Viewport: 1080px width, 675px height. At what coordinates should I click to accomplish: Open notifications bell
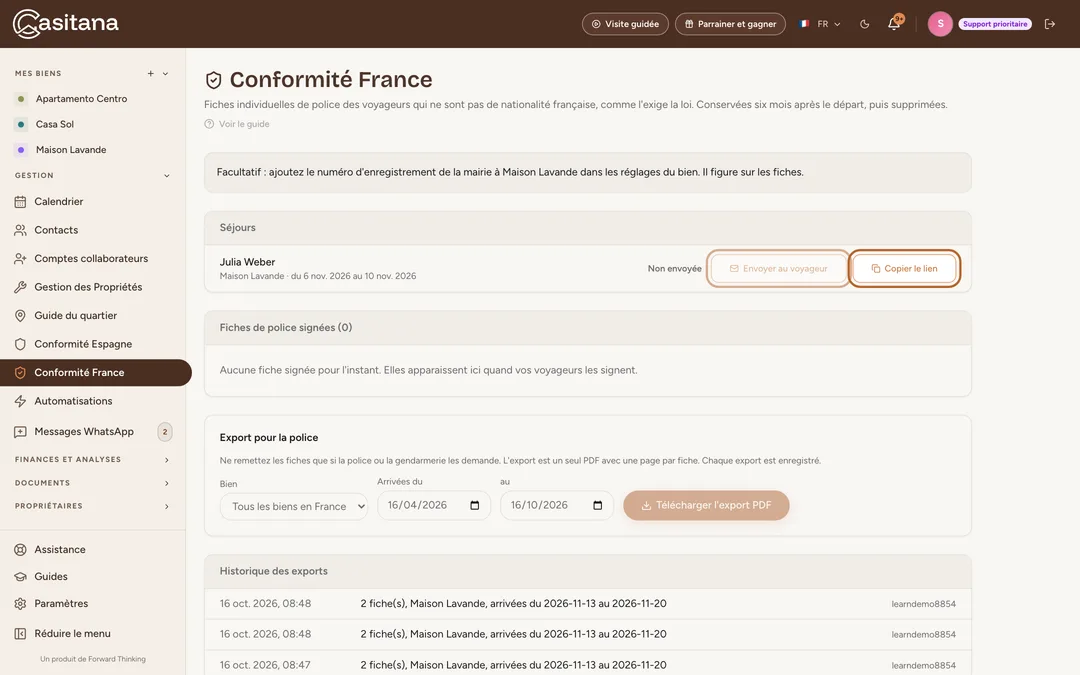tap(894, 24)
